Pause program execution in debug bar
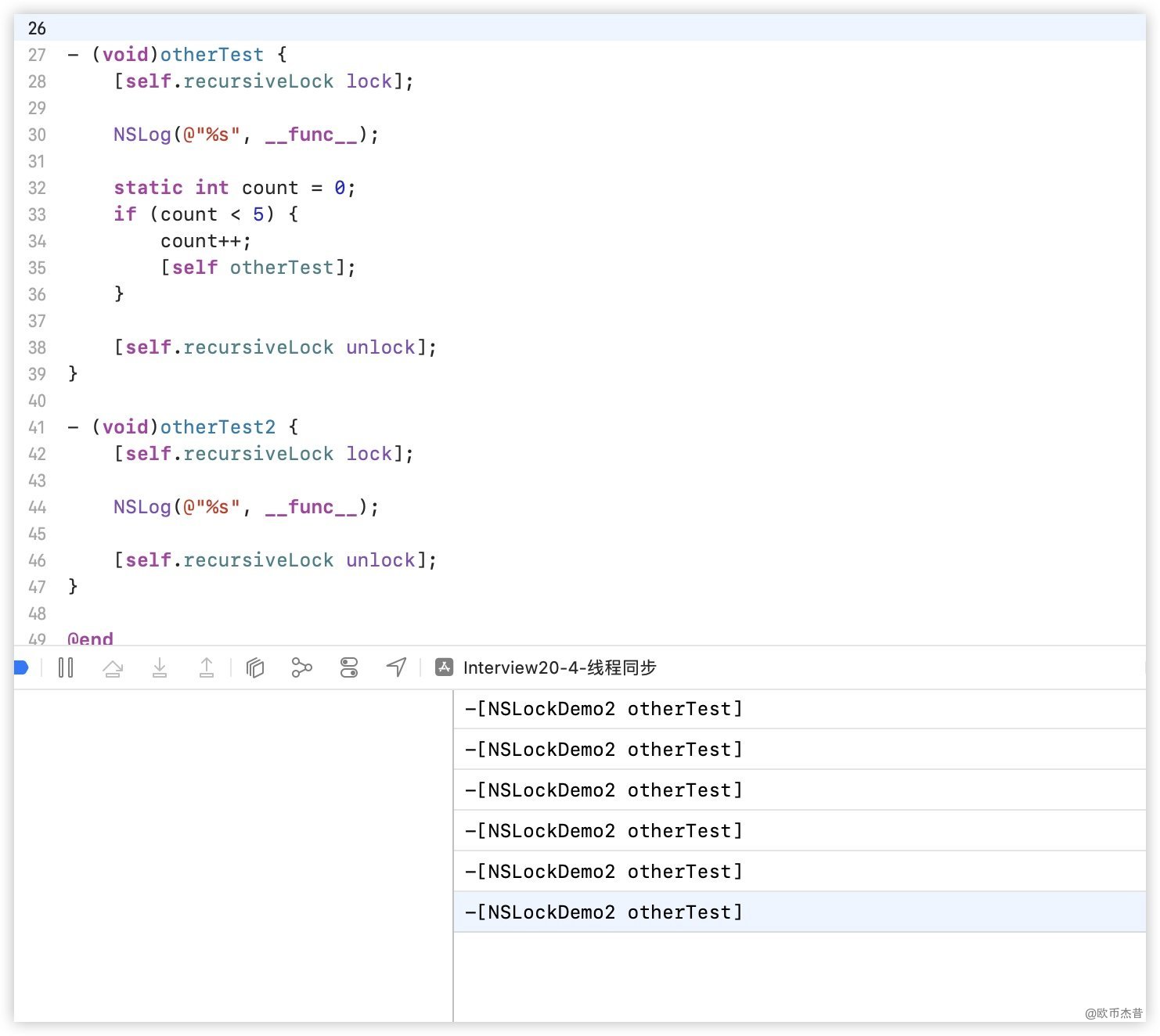Image resolution: width=1160 pixels, height=1036 pixels. point(66,667)
